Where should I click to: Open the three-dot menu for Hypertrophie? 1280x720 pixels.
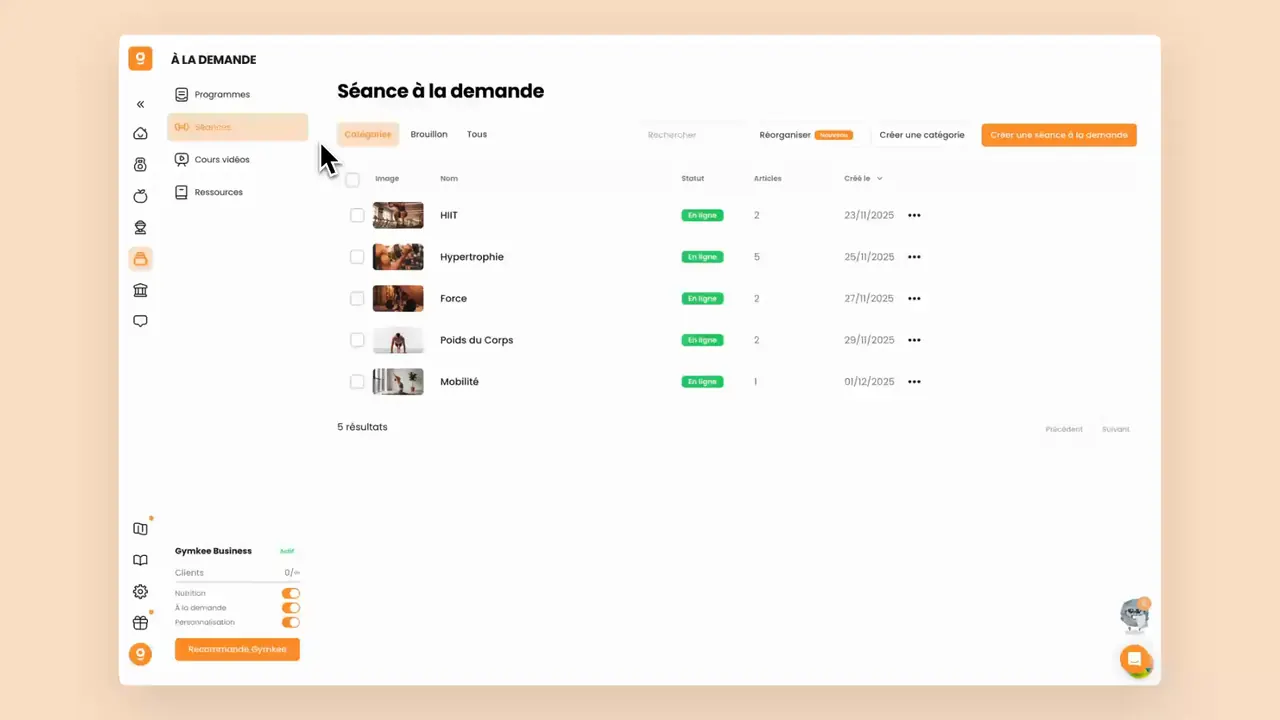pos(914,257)
